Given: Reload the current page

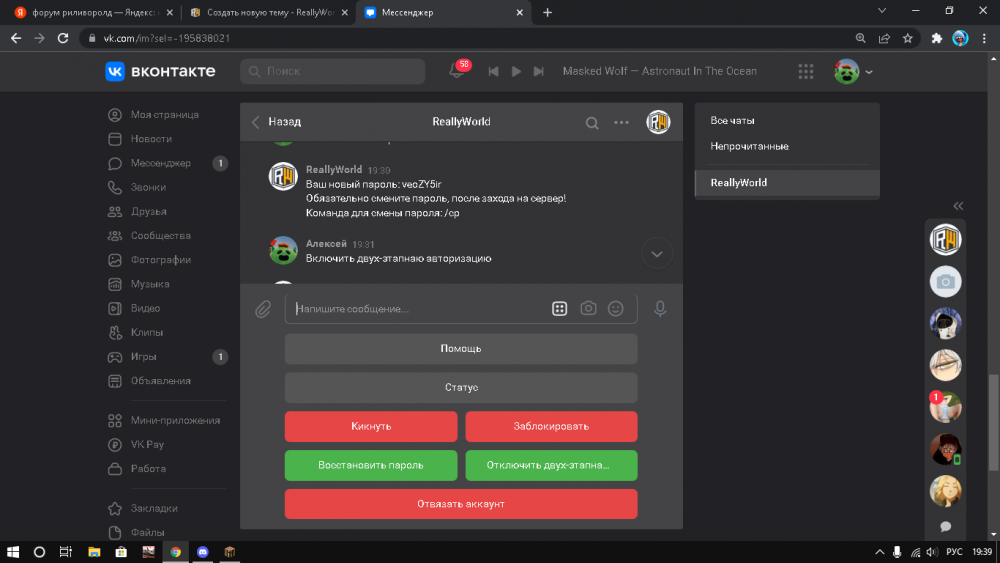Looking at the screenshot, I should pyautogui.click(x=62, y=38).
